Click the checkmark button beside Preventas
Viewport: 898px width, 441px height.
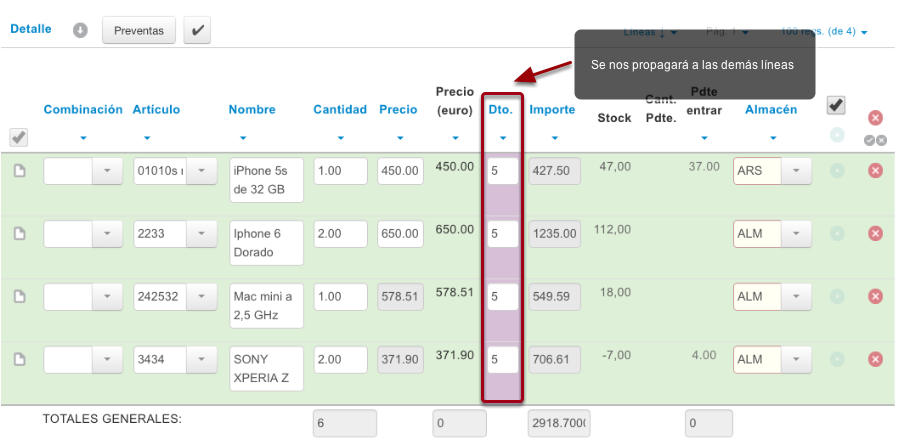[x=197, y=30]
